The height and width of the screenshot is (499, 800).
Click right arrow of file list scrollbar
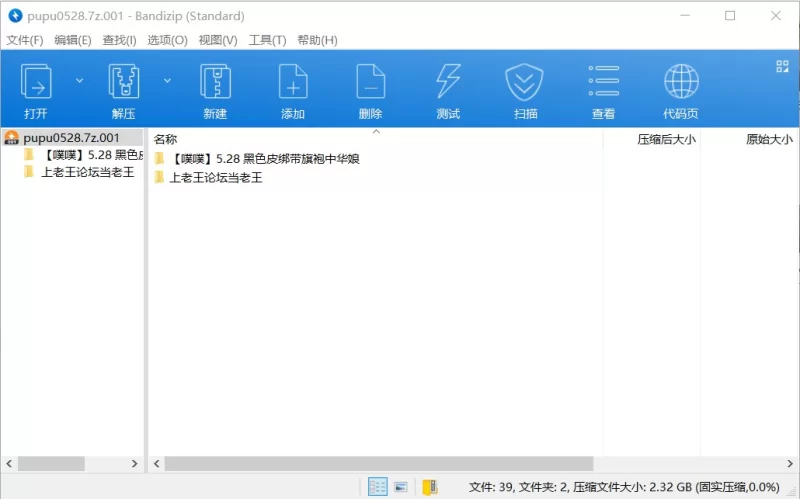(790, 464)
